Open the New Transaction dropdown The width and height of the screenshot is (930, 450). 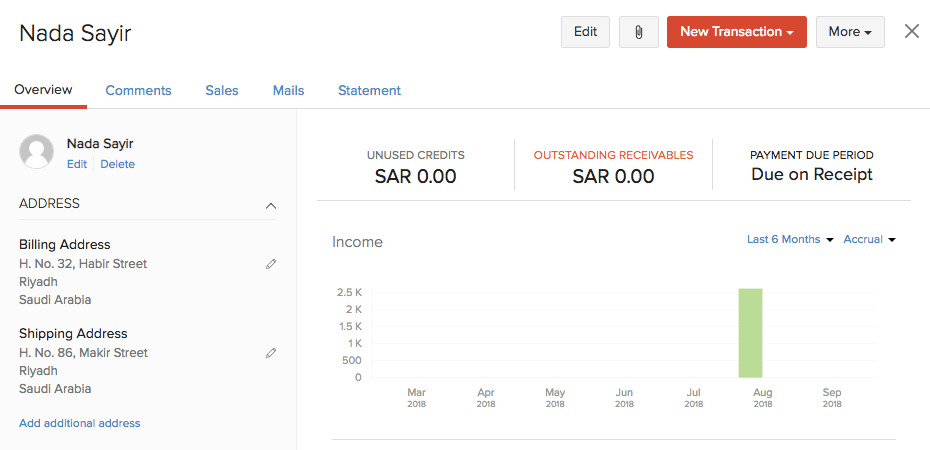coord(736,32)
